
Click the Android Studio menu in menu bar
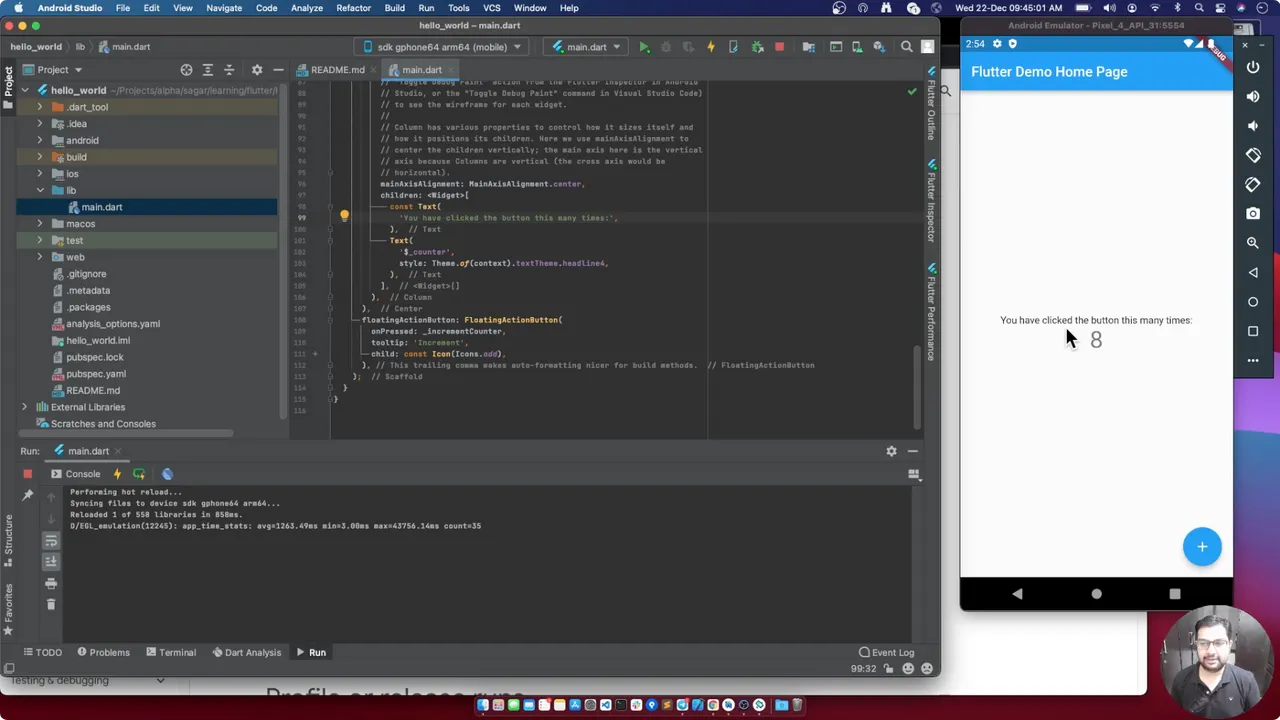click(x=69, y=8)
